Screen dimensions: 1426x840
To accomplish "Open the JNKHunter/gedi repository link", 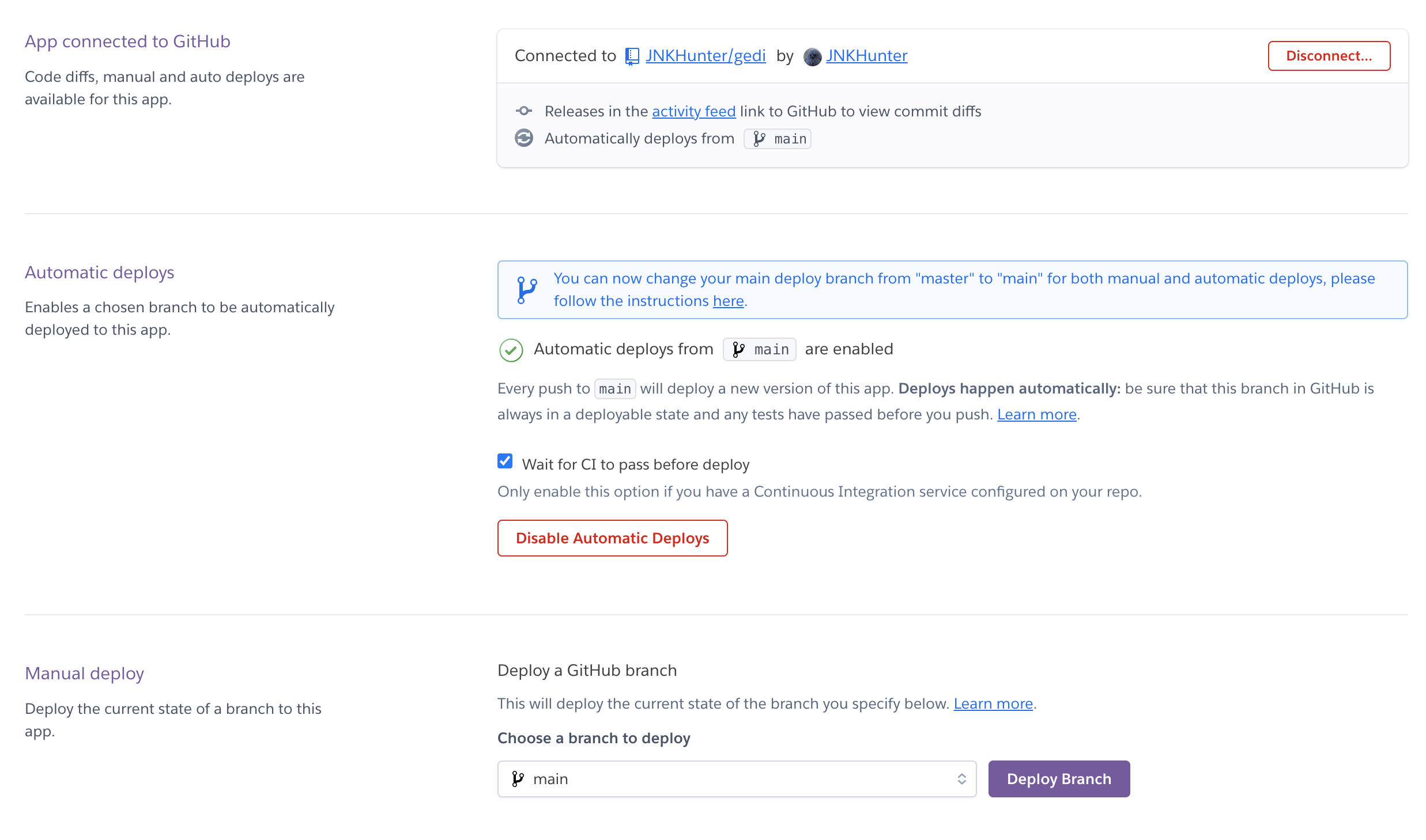I will click(706, 56).
